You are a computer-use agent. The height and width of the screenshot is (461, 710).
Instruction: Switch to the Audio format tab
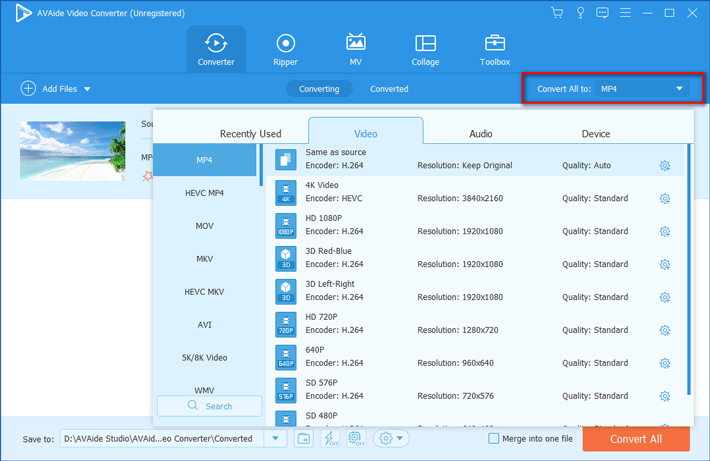pyautogui.click(x=480, y=133)
